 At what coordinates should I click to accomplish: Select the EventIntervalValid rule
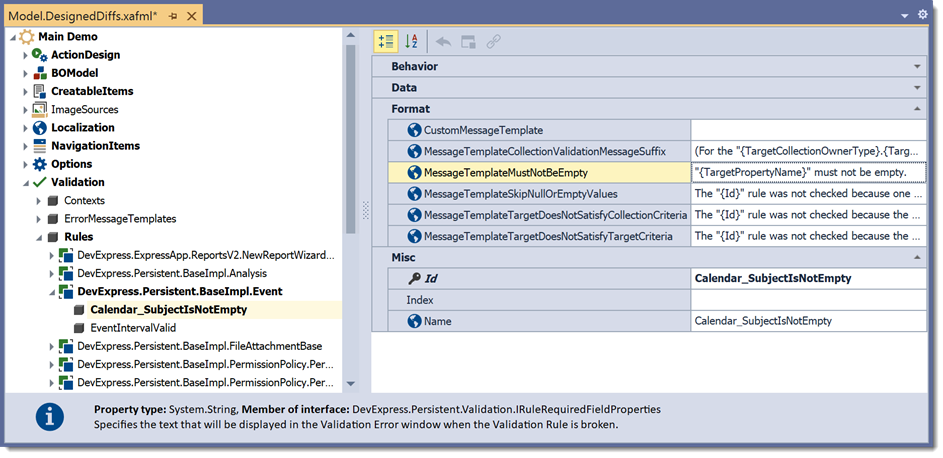[133, 328]
